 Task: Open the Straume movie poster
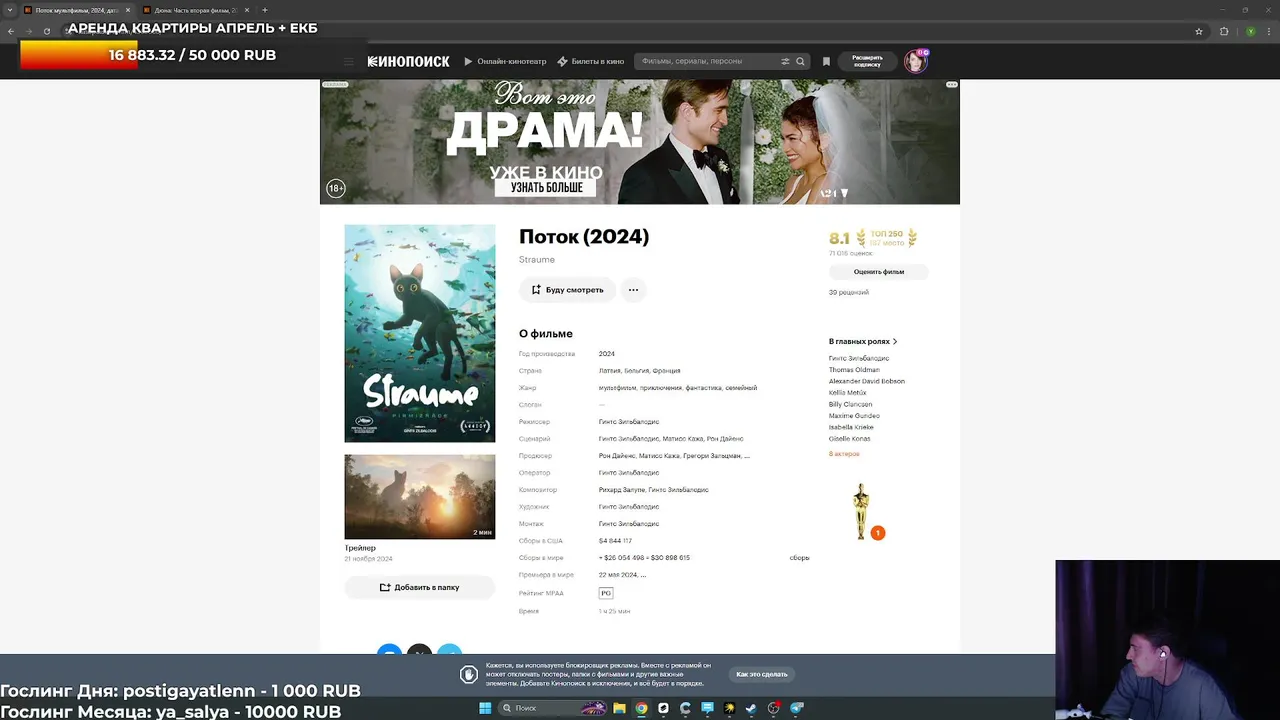click(x=420, y=333)
